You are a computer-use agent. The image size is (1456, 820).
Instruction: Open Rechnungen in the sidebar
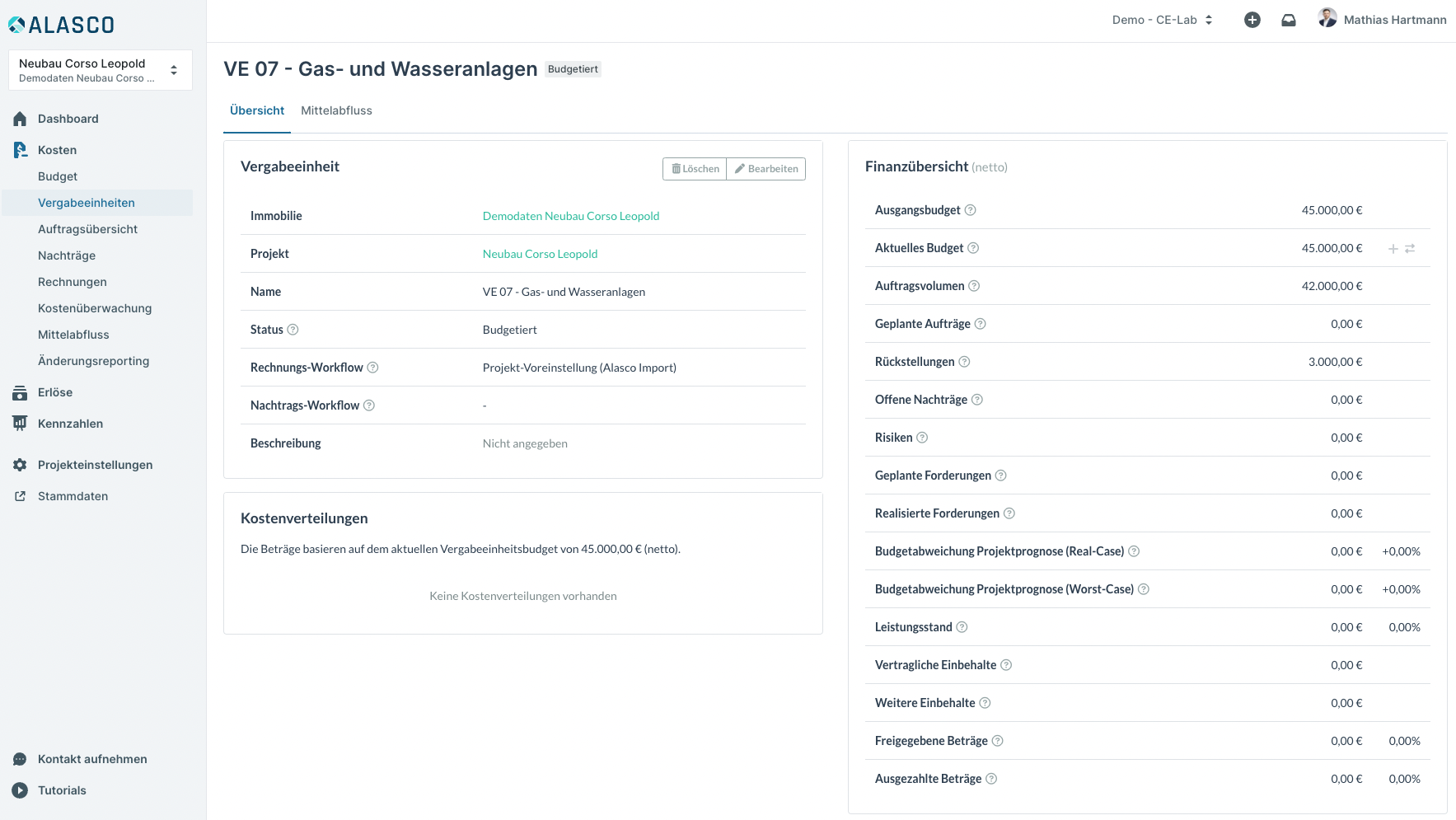tap(73, 282)
